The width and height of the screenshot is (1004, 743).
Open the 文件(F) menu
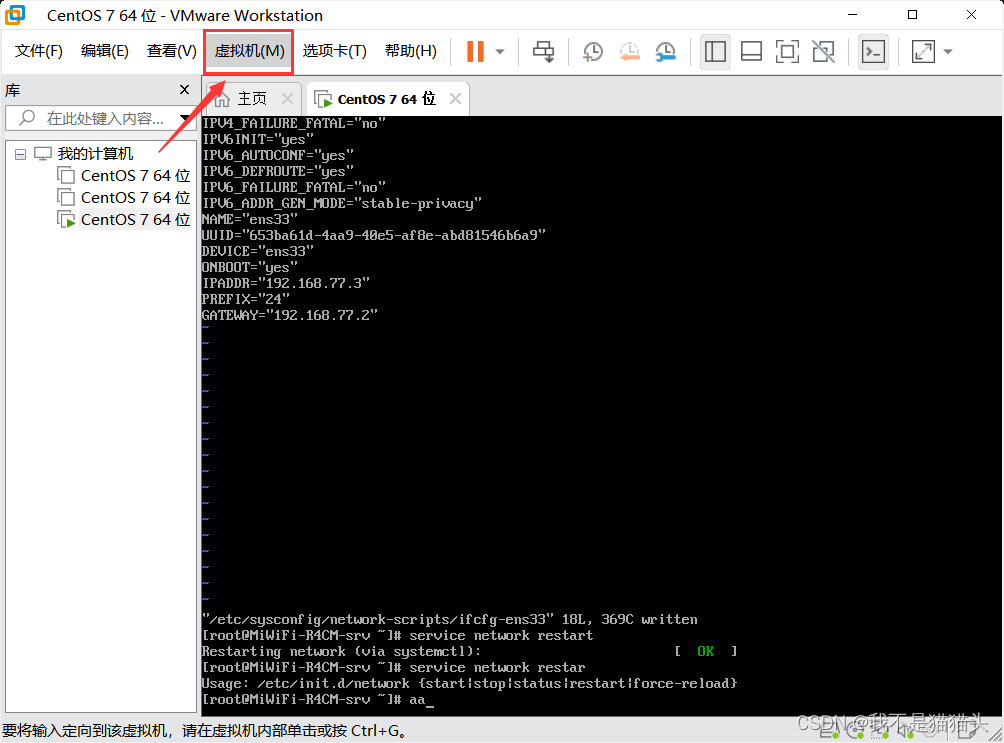tap(38, 51)
